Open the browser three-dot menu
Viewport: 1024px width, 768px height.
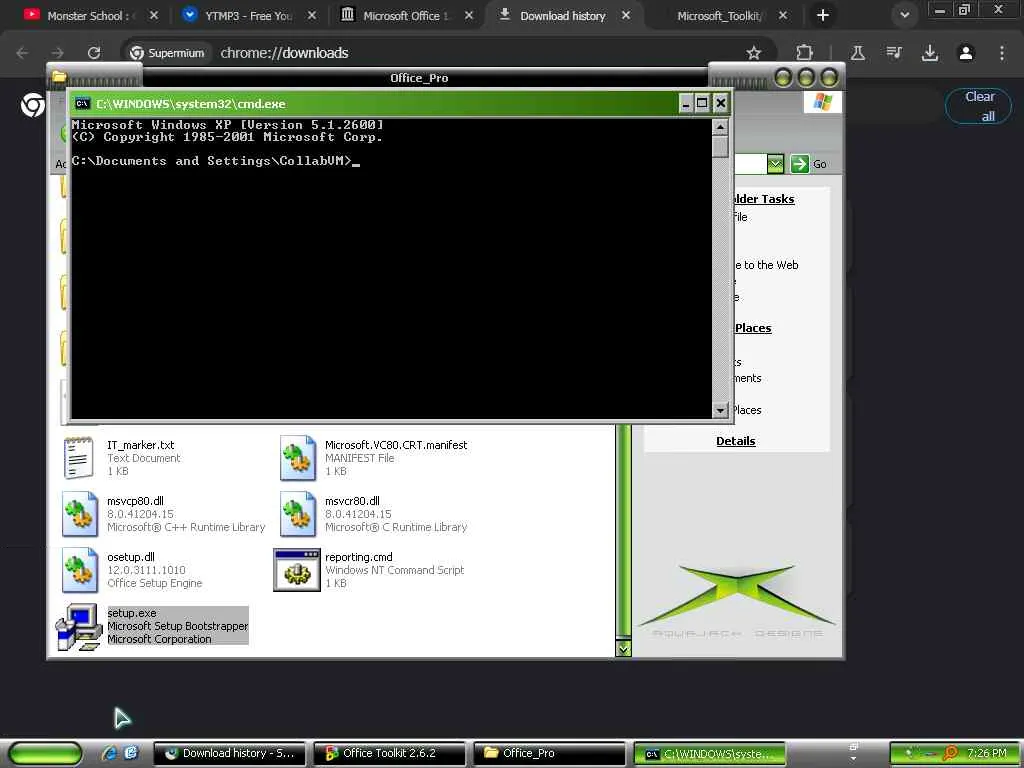(1002, 53)
